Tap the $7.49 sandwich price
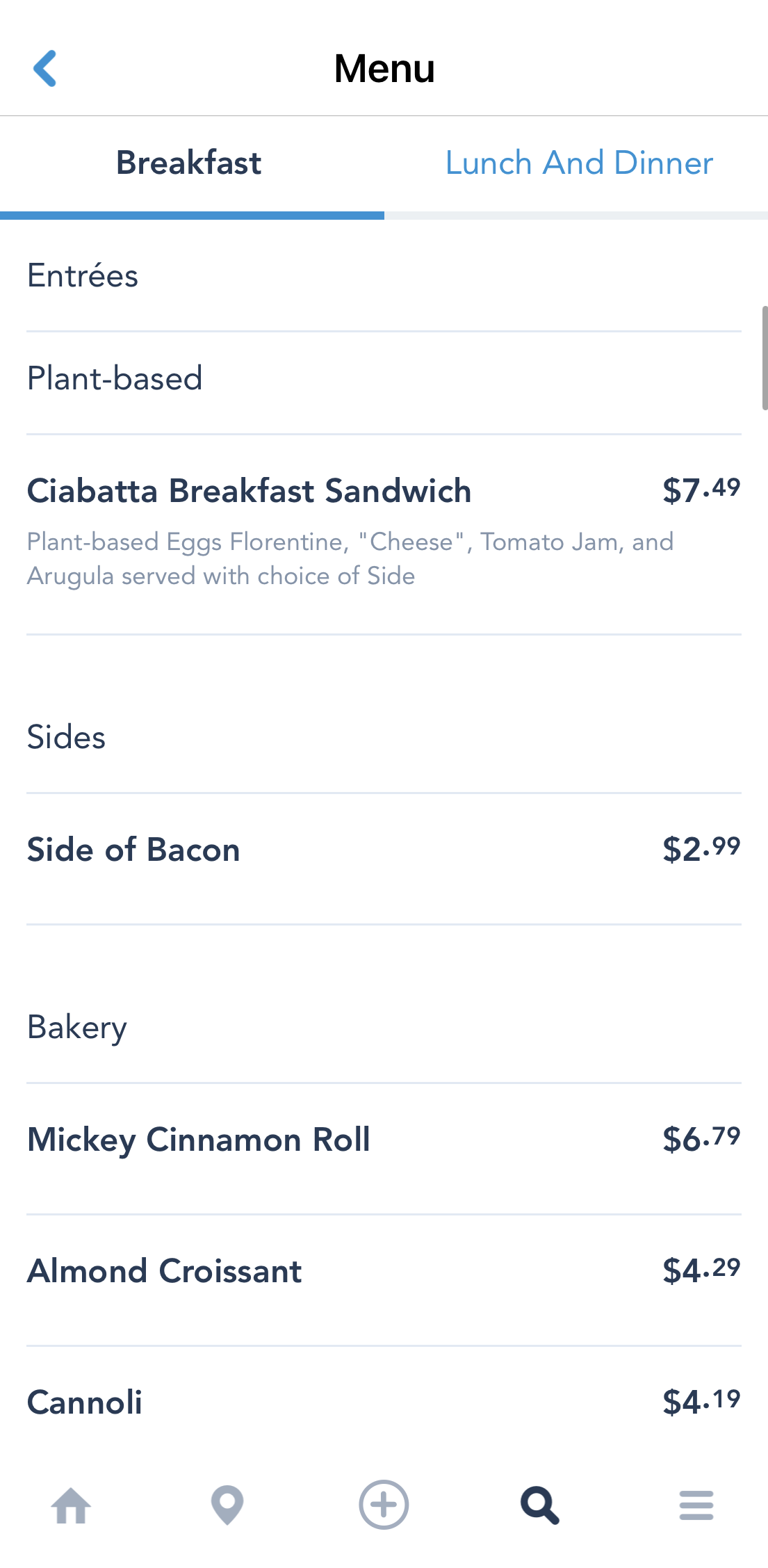Screen dimensions: 768x1568 [x=701, y=490]
